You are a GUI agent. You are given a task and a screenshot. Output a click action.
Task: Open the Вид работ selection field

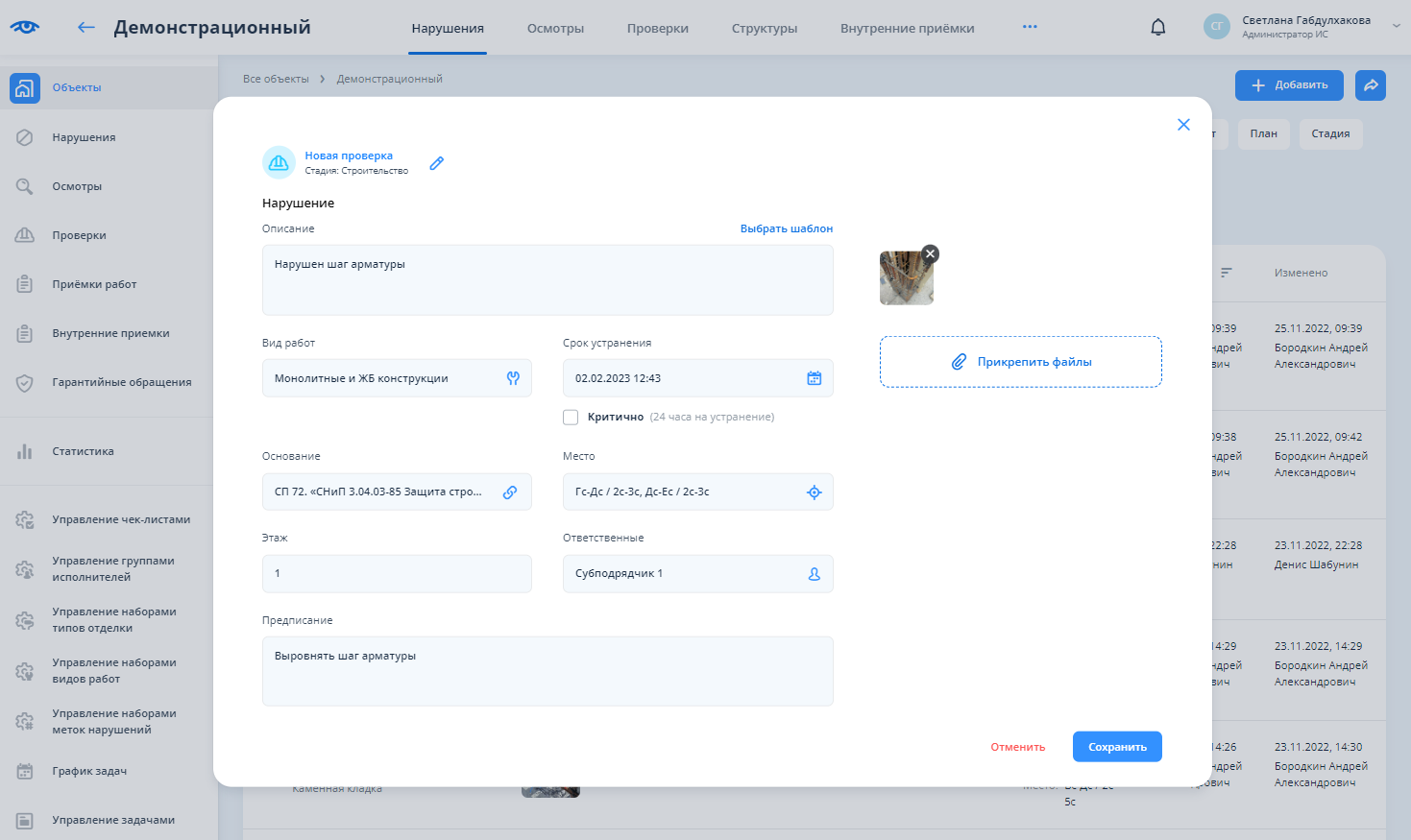[x=384, y=378]
